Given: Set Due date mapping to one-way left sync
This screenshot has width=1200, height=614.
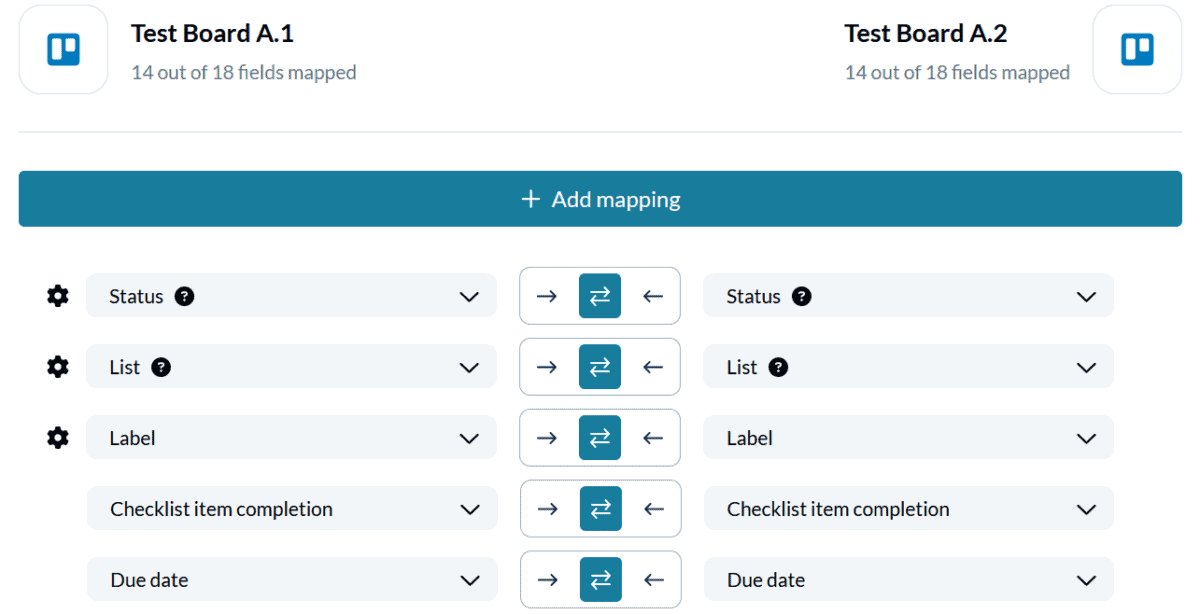Looking at the screenshot, I should pos(652,579).
